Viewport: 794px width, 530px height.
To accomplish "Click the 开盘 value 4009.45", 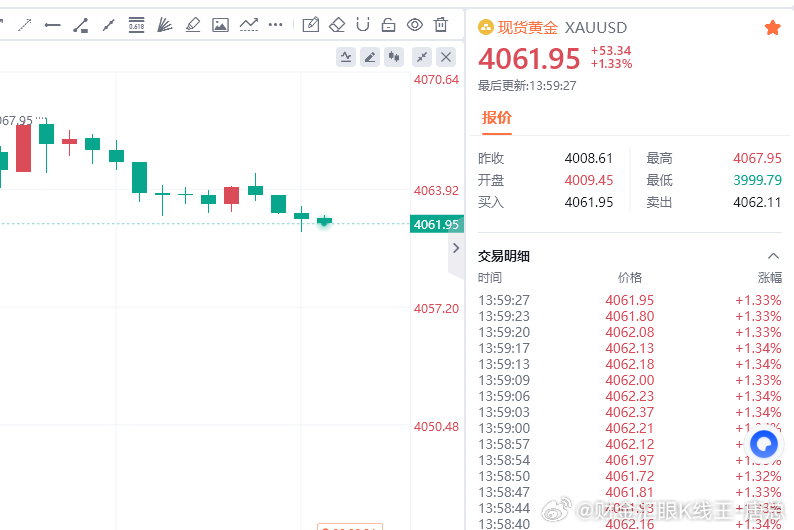I will [588, 180].
